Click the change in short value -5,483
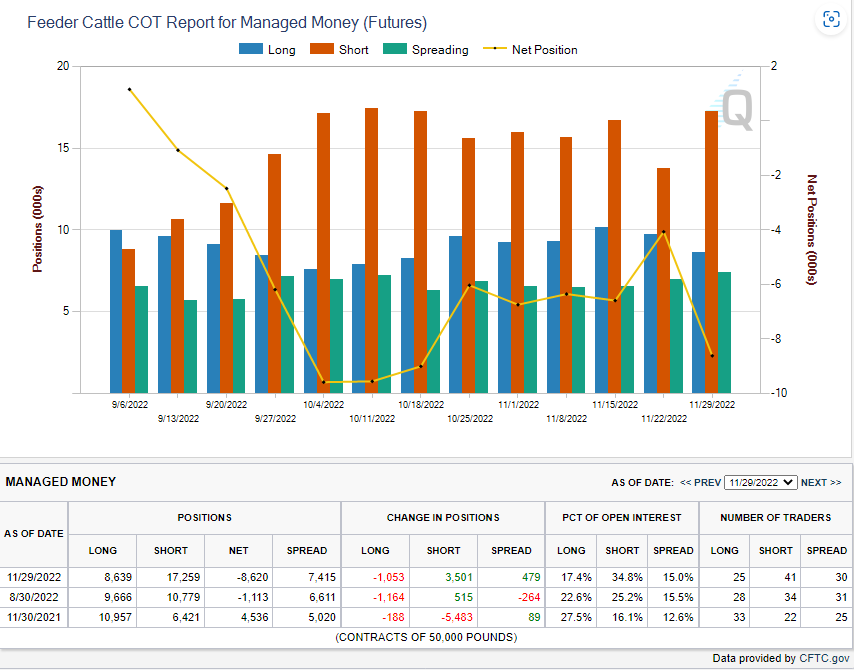Image resolution: width=854 pixels, height=670 pixels. click(x=457, y=617)
